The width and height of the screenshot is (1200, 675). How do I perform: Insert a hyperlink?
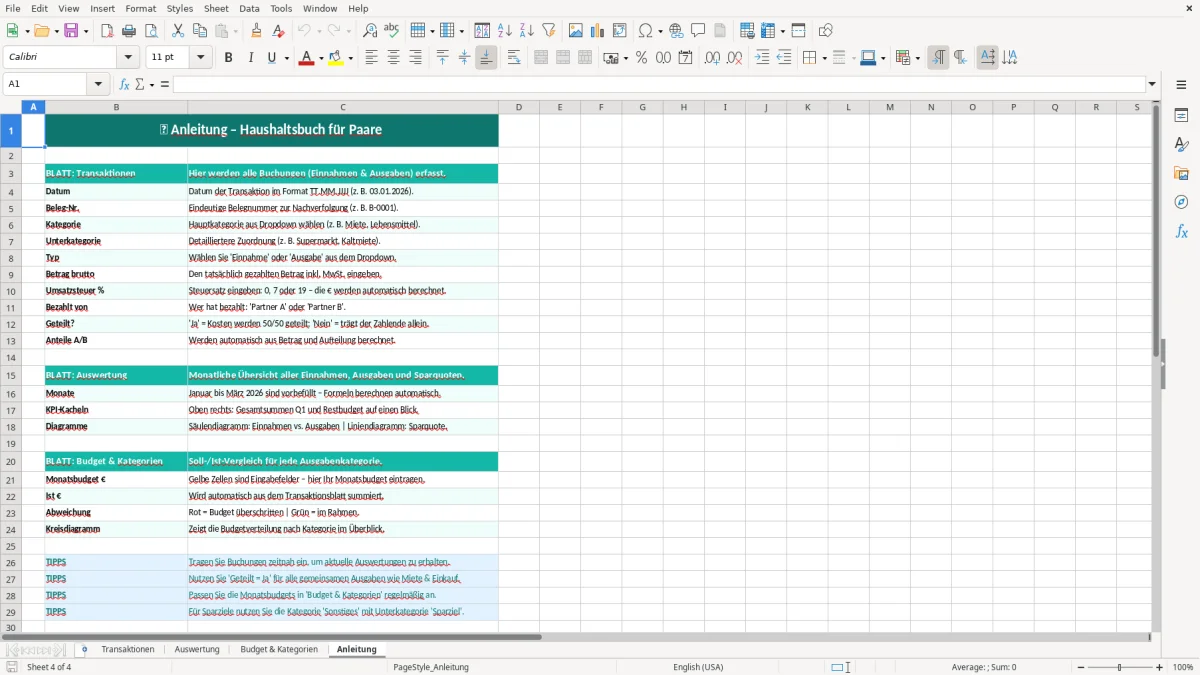coord(676,31)
